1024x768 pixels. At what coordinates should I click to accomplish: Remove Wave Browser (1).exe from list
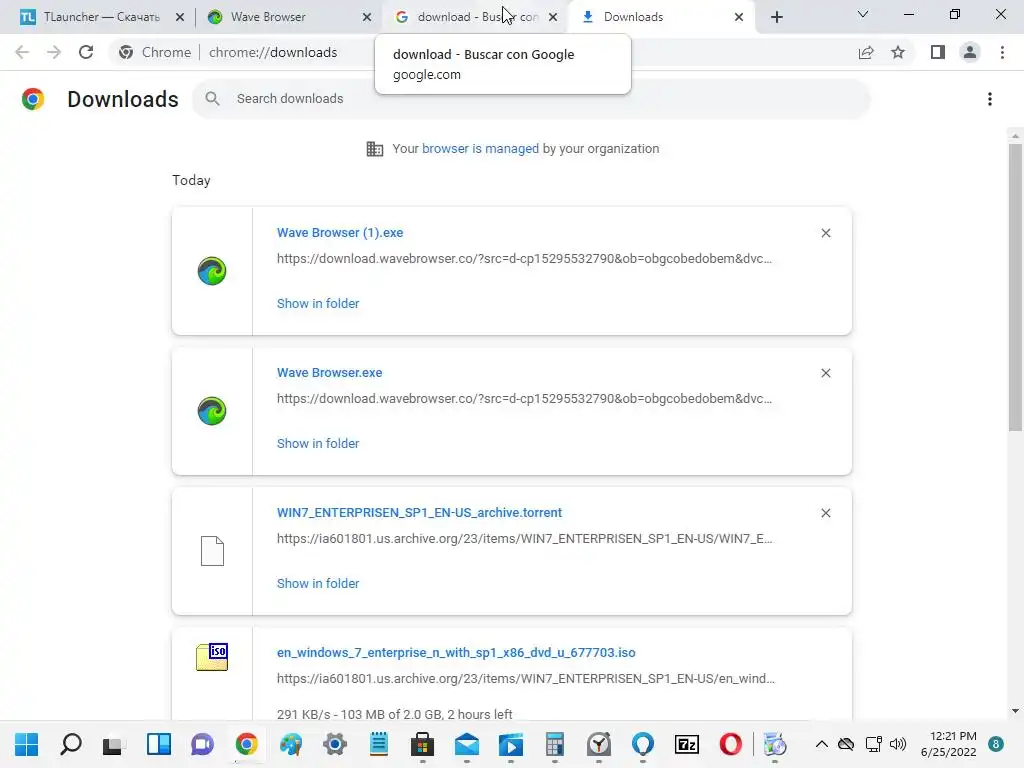click(825, 233)
